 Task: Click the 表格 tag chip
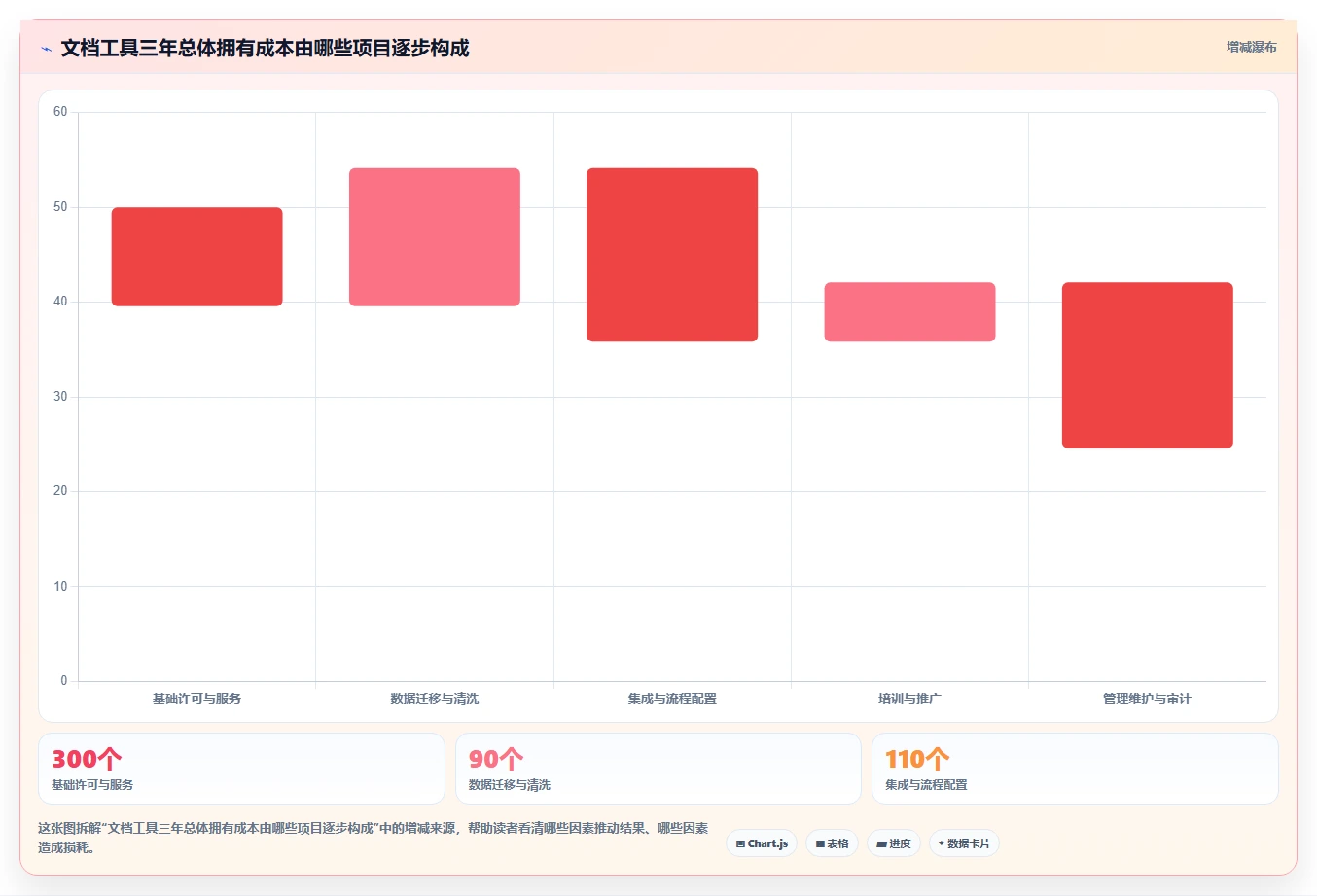click(x=832, y=843)
